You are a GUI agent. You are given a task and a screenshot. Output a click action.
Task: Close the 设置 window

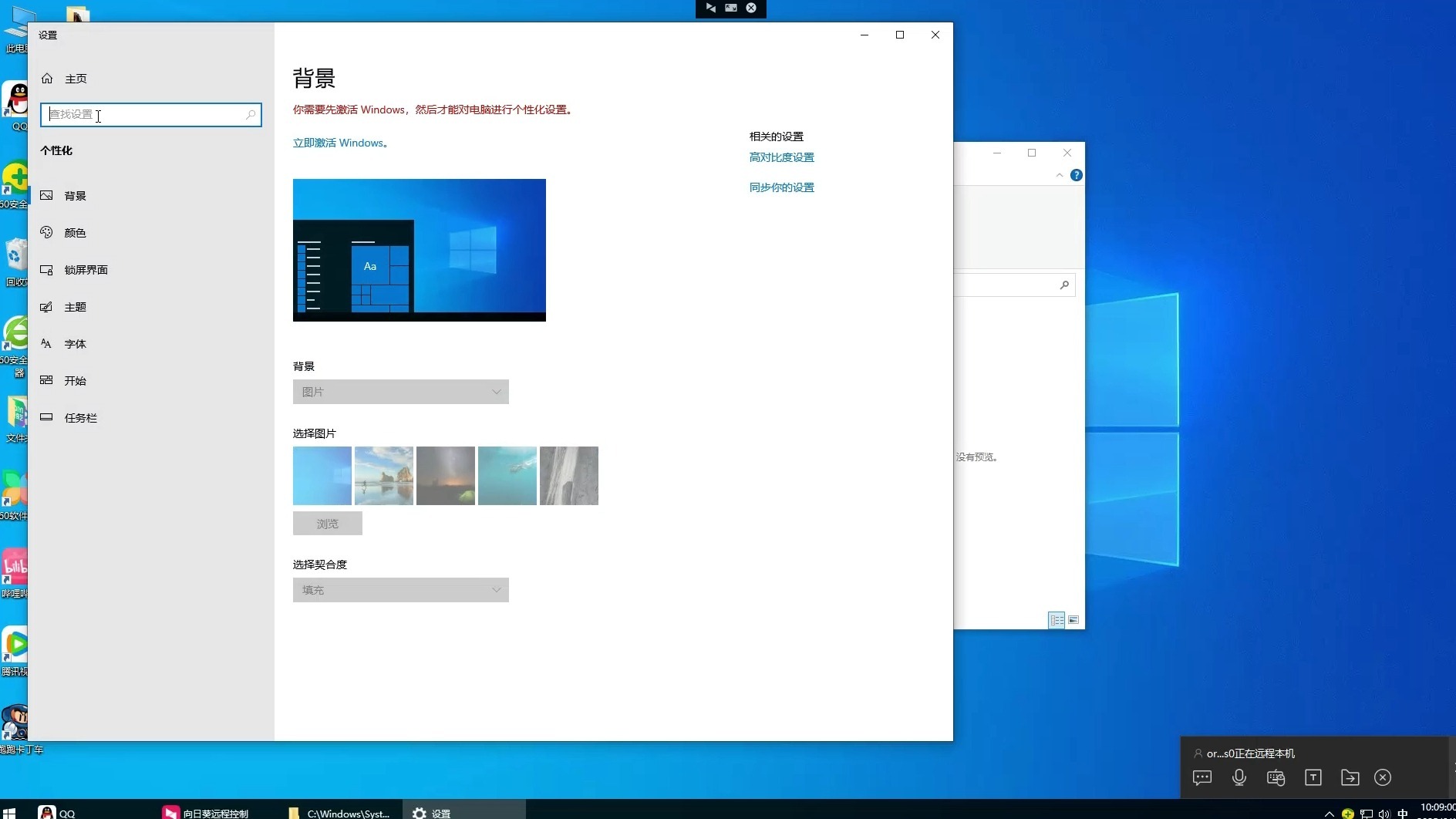935,35
